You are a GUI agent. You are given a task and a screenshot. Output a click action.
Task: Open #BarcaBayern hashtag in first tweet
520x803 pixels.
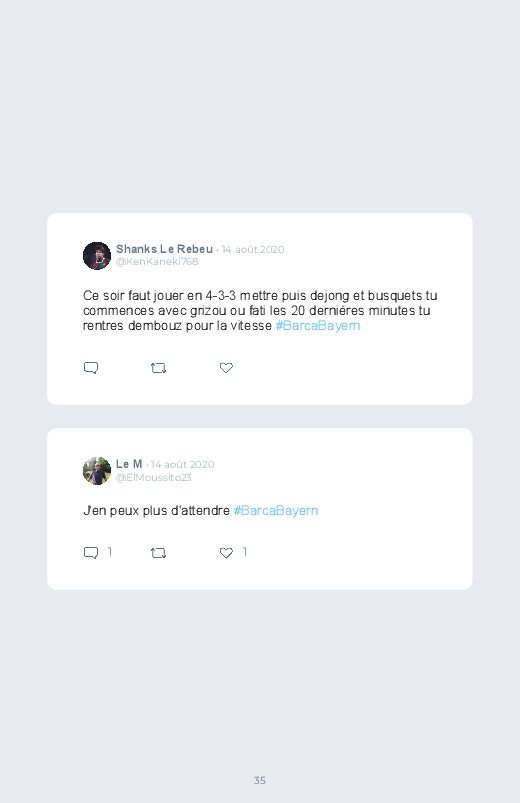pos(318,326)
